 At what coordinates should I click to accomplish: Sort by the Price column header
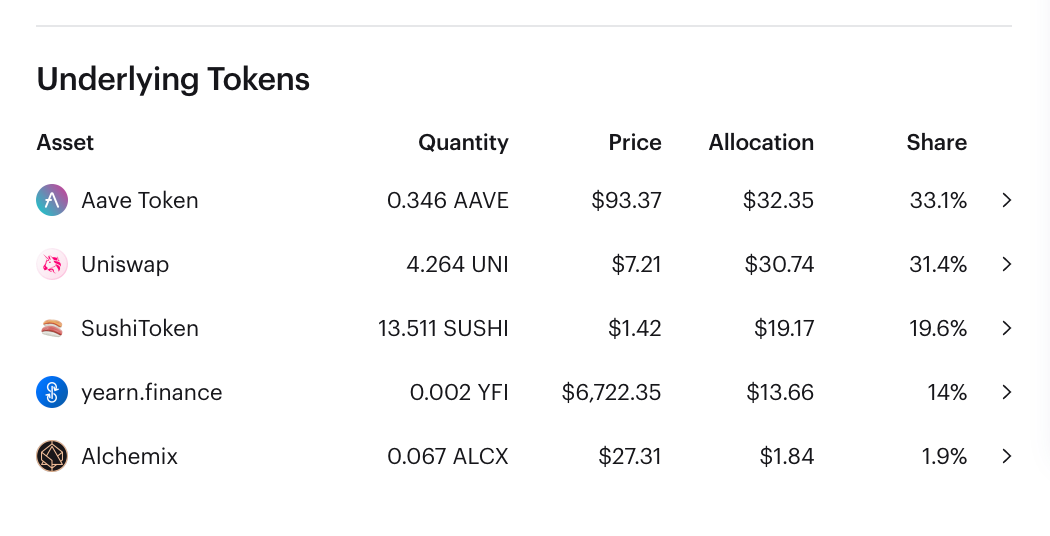(635, 142)
